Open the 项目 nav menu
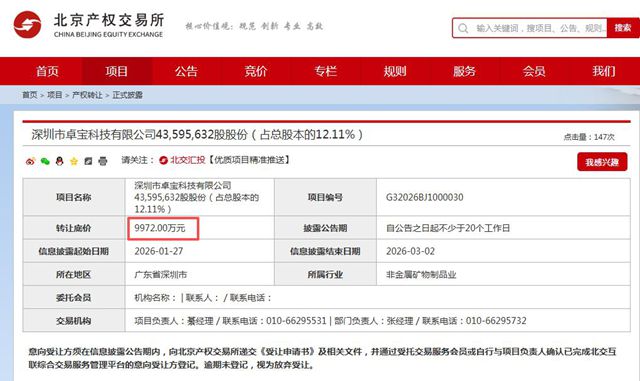 (x=117, y=71)
